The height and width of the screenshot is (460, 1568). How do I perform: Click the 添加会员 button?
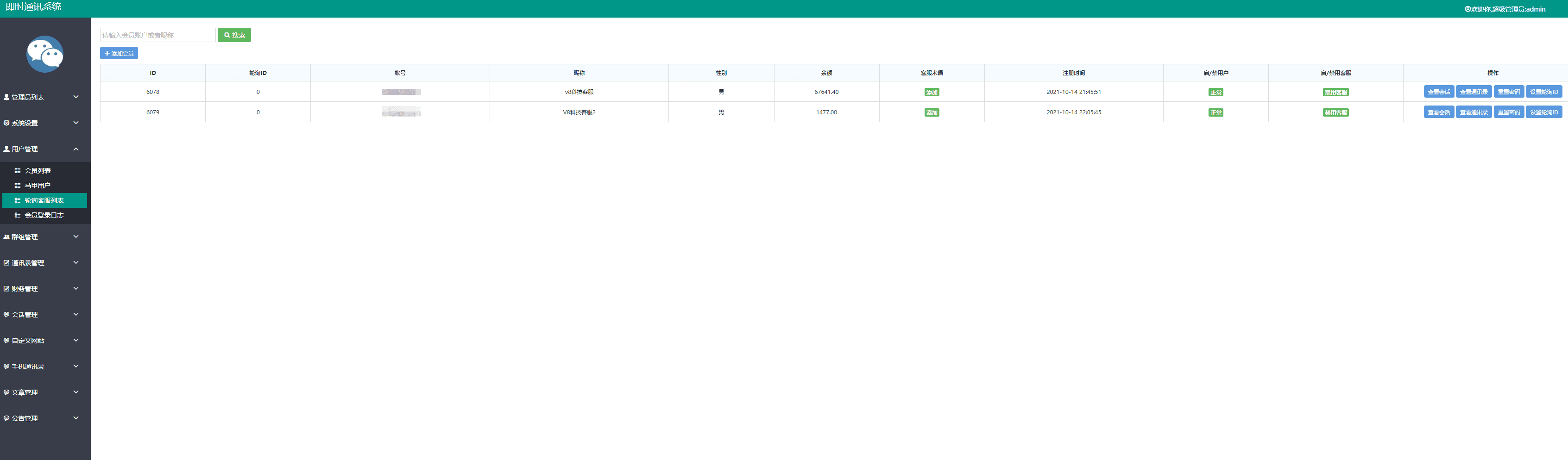[x=120, y=54]
